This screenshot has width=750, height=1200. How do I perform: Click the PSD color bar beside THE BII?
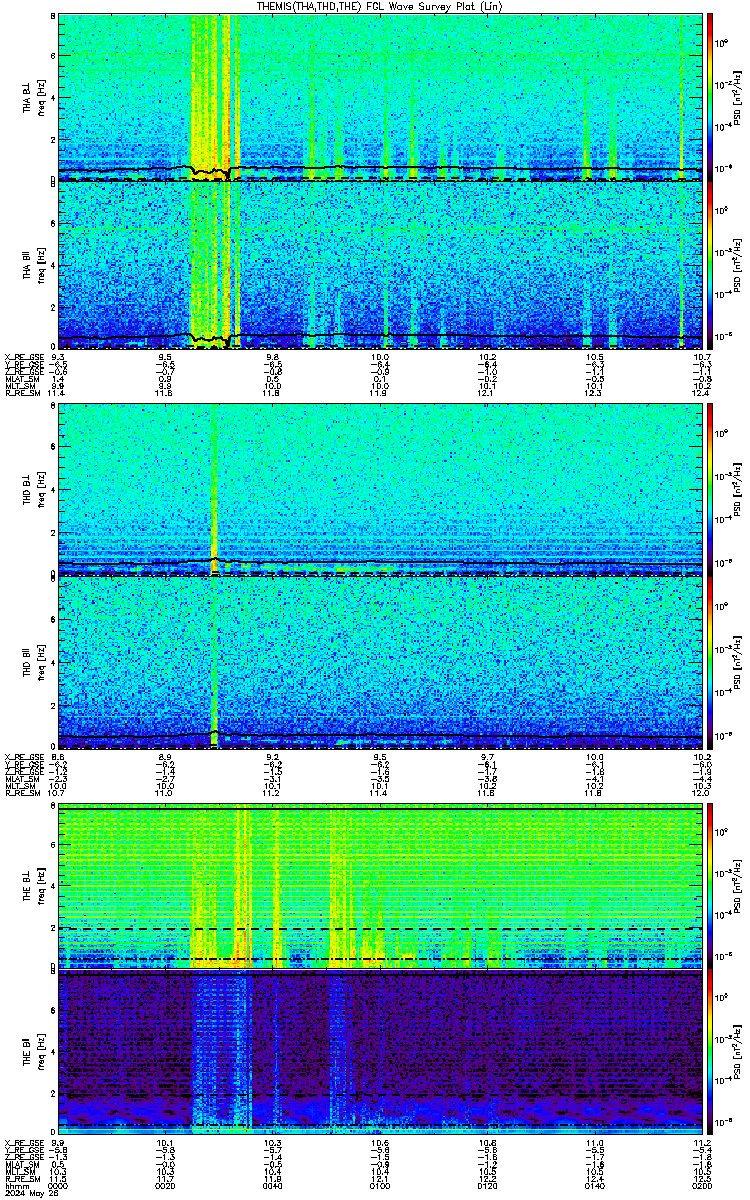[x=710, y=1053]
